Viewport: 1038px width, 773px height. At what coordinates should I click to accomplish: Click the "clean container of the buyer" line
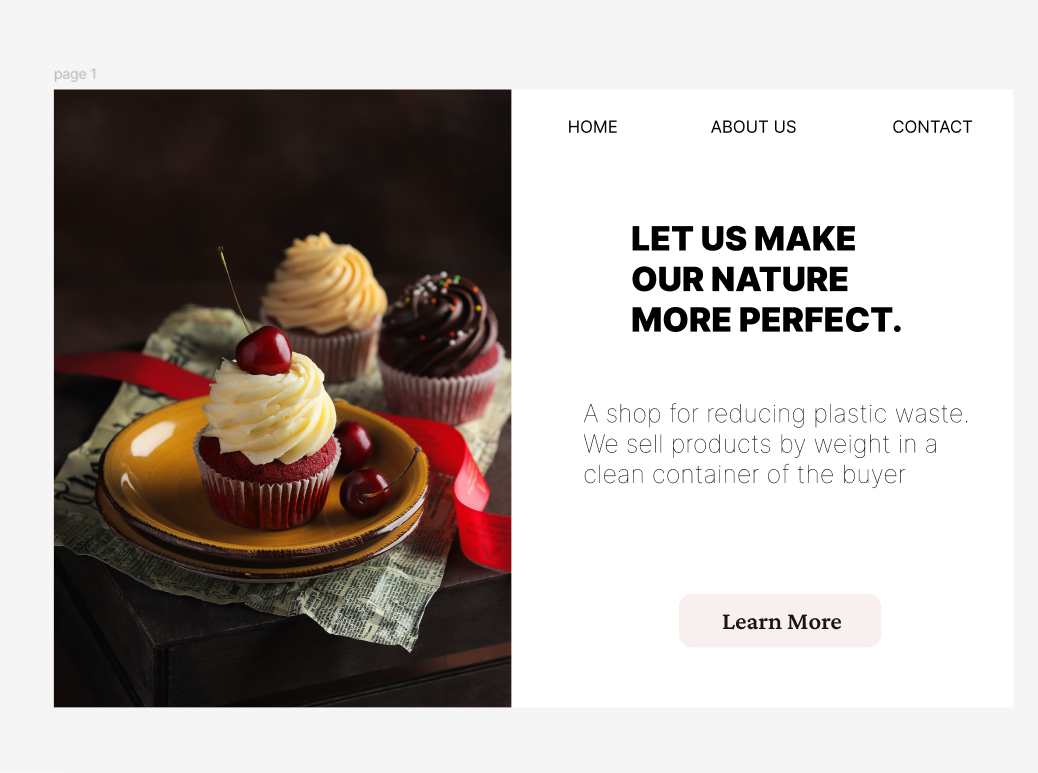click(x=744, y=474)
